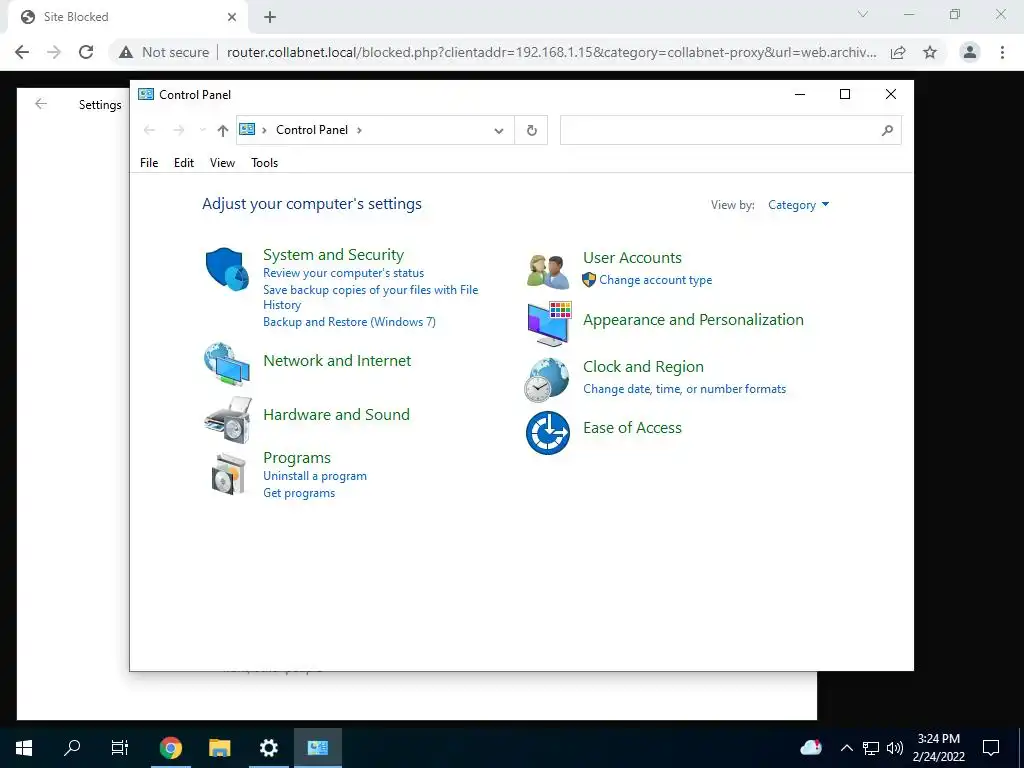The height and width of the screenshot is (768, 1024).
Task: Expand View by Category dropdown
Action: [x=799, y=205]
